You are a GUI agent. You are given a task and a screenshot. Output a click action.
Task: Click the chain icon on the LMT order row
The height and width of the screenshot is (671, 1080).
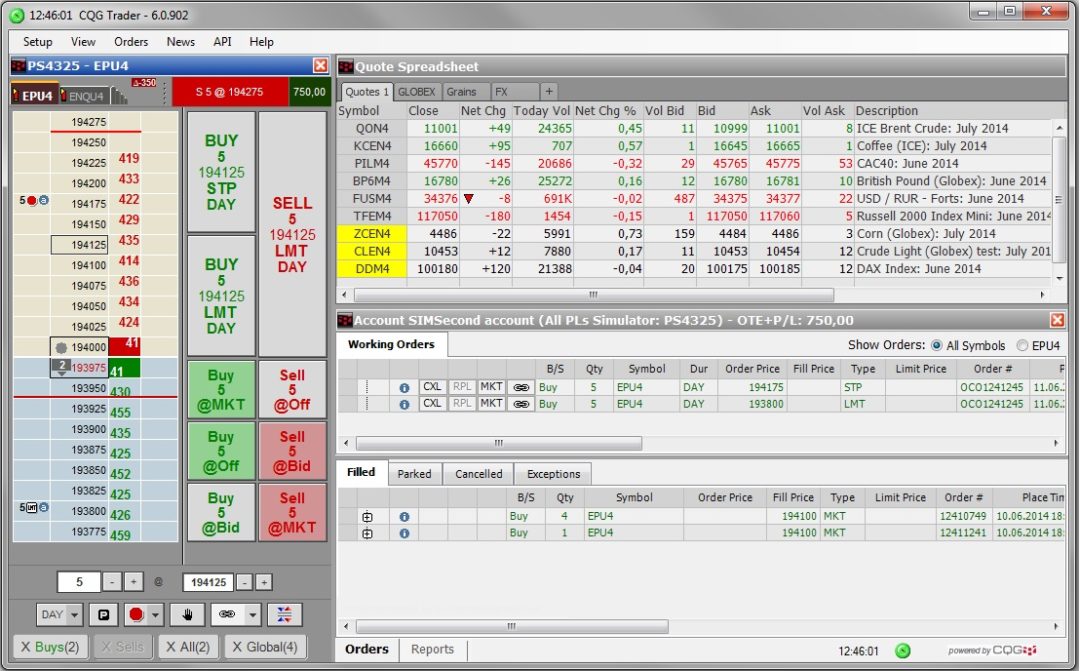click(x=522, y=404)
